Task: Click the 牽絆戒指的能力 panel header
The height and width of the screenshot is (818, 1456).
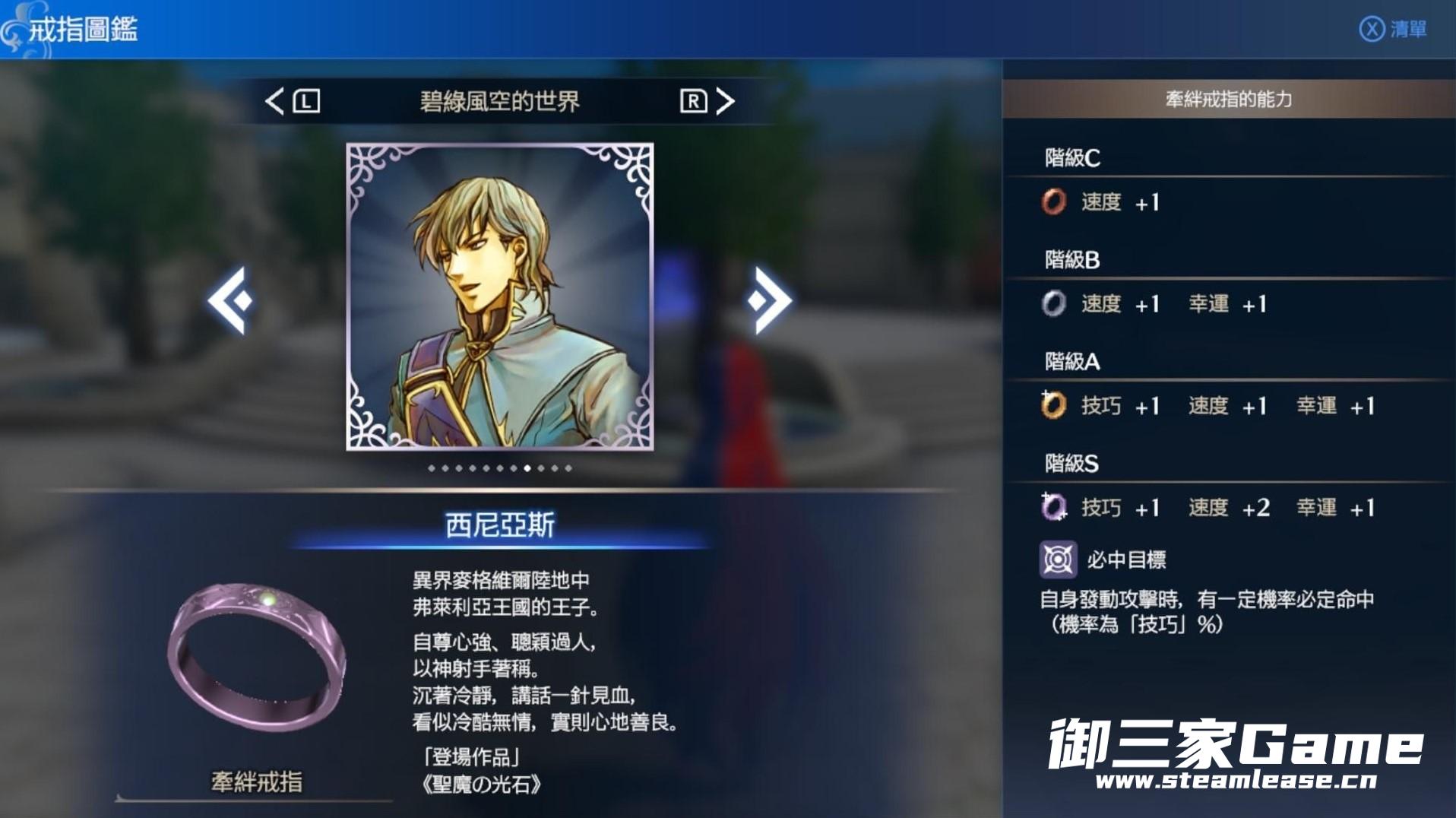Action: pyautogui.click(x=1229, y=99)
